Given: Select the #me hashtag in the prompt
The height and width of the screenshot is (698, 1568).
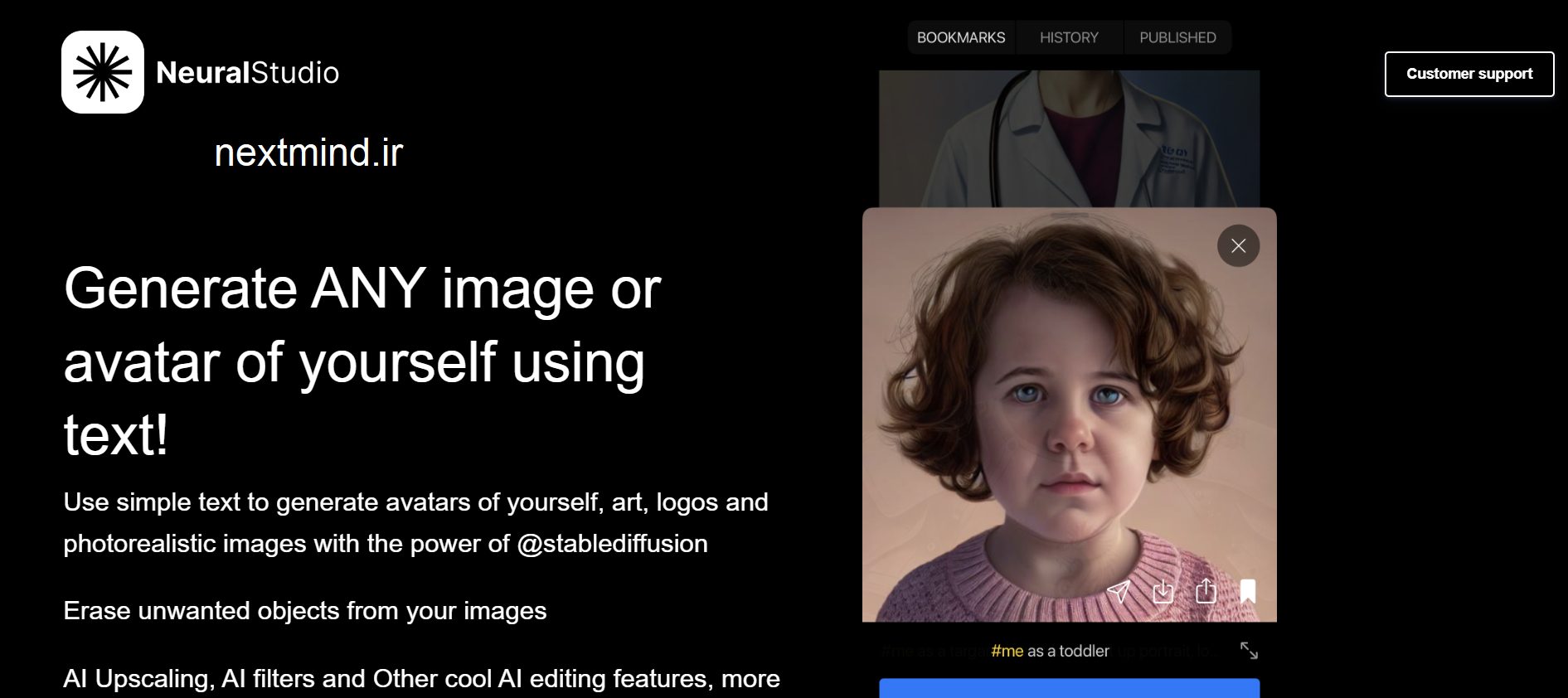Looking at the screenshot, I should coord(1007,651).
